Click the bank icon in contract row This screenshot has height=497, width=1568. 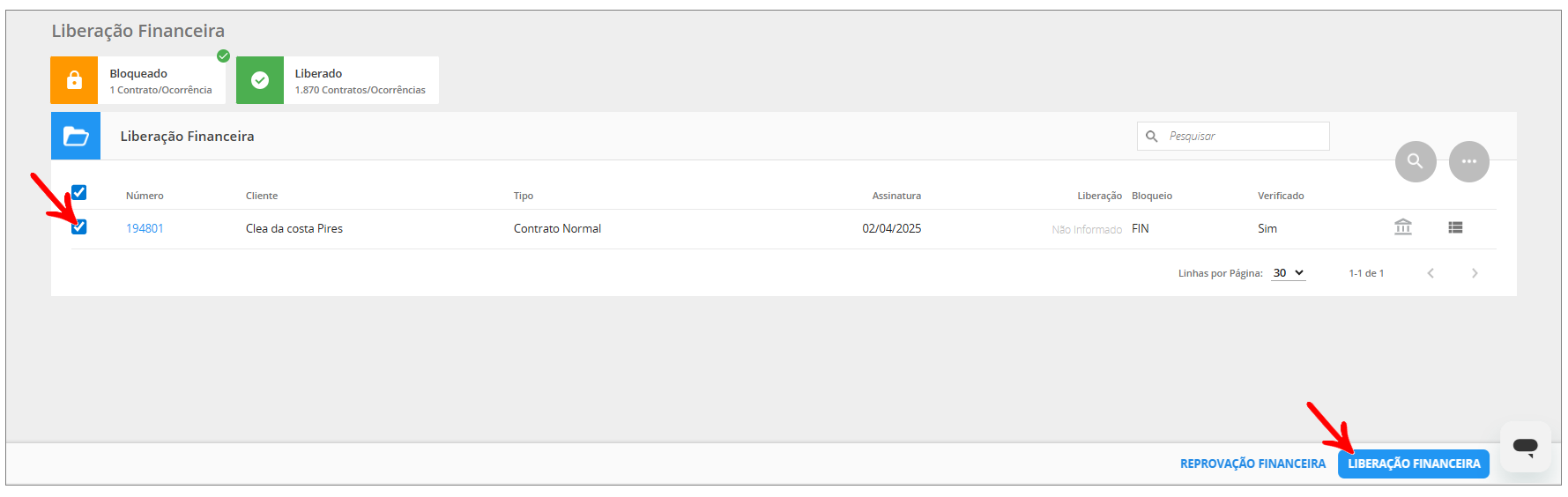pyautogui.click(x=1402, y=227)
